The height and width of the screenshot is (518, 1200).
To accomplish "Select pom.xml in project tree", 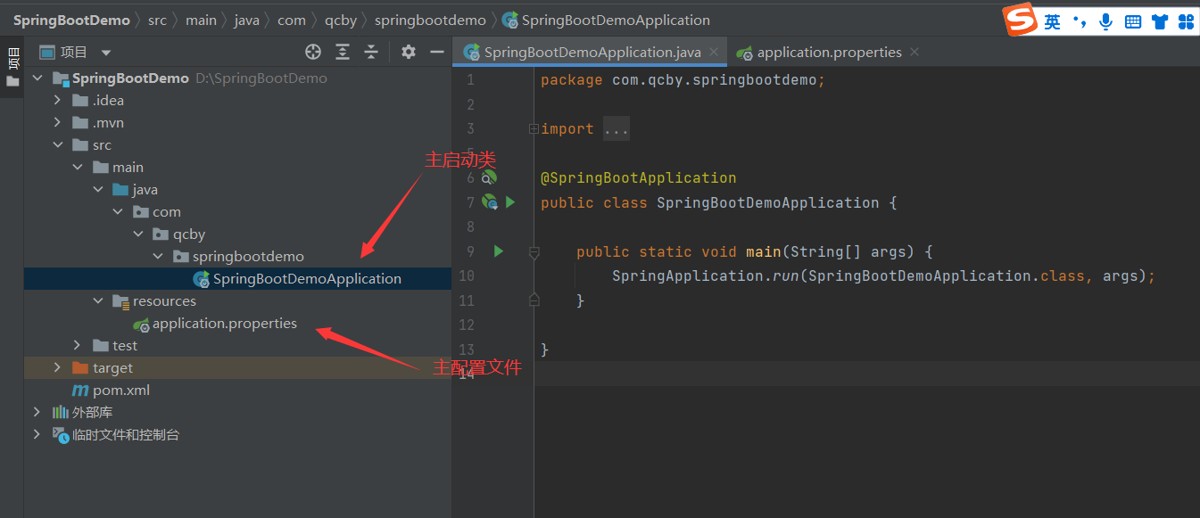I will coord(121,390).
